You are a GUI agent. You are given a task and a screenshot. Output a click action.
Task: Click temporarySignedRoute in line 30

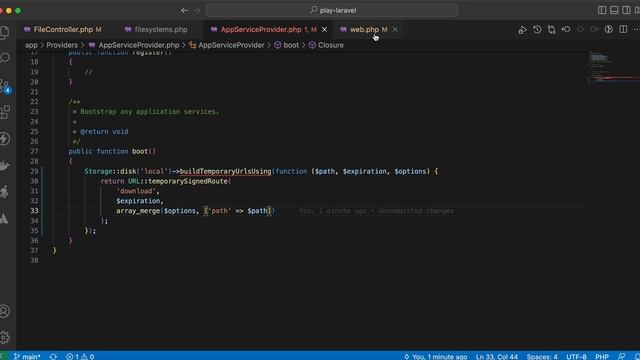pyautogui.click(x=188, y=181)
